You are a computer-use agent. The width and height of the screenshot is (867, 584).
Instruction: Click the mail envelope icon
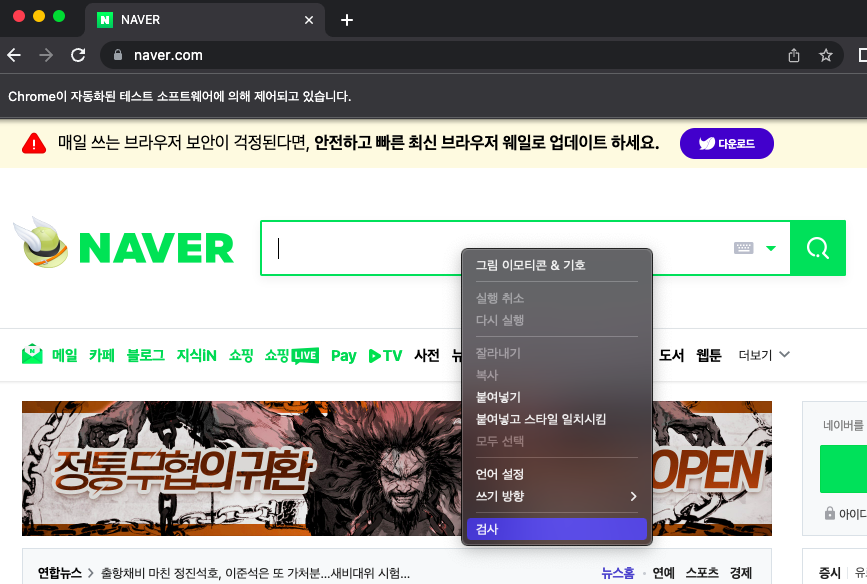[32, 354]
